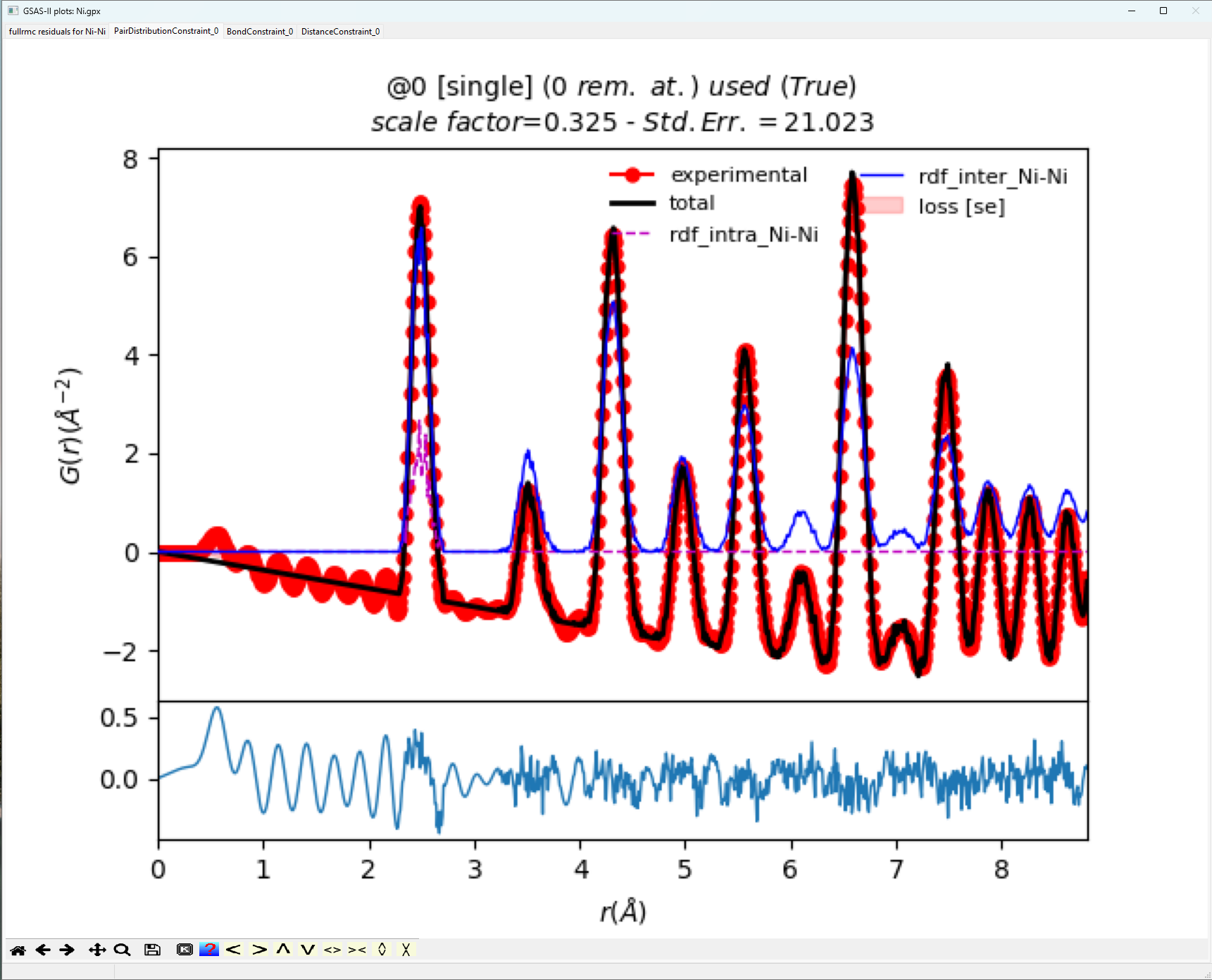Reset plot to original home view
The height and width of the screenshot is (980, 1212).
pyautogui.click(x=18, y=950)
